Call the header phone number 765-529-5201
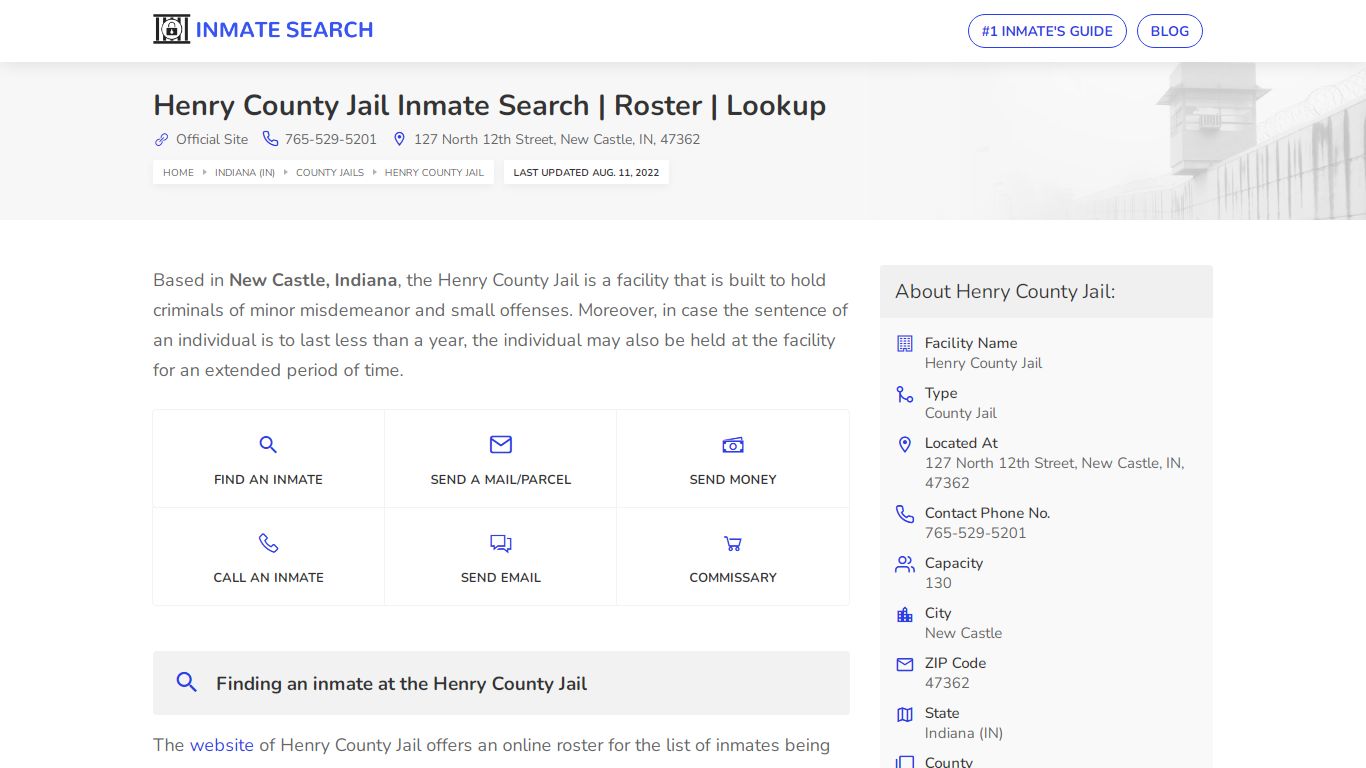 point(331,139)
